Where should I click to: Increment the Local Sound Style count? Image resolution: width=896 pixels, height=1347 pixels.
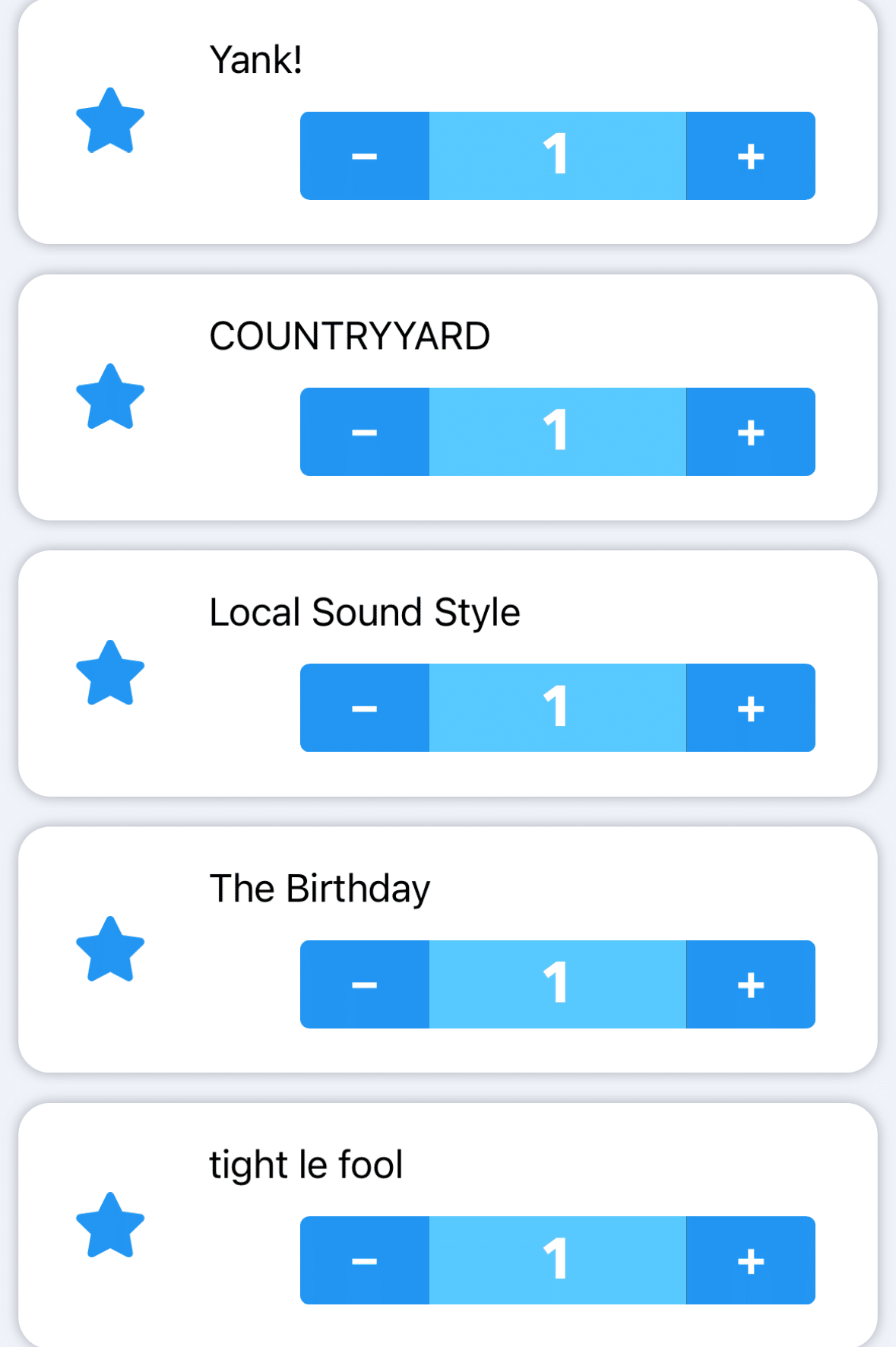[750, 708]
